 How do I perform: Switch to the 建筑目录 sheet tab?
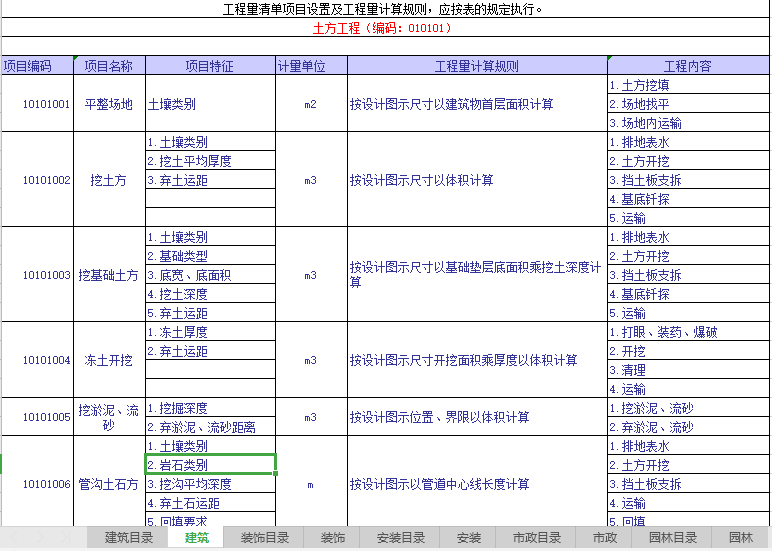[129, 538]
